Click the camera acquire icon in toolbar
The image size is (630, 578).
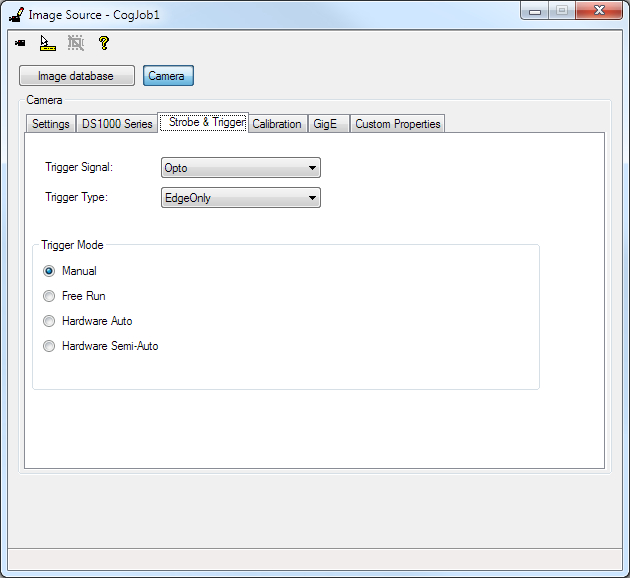click(20, 43)
